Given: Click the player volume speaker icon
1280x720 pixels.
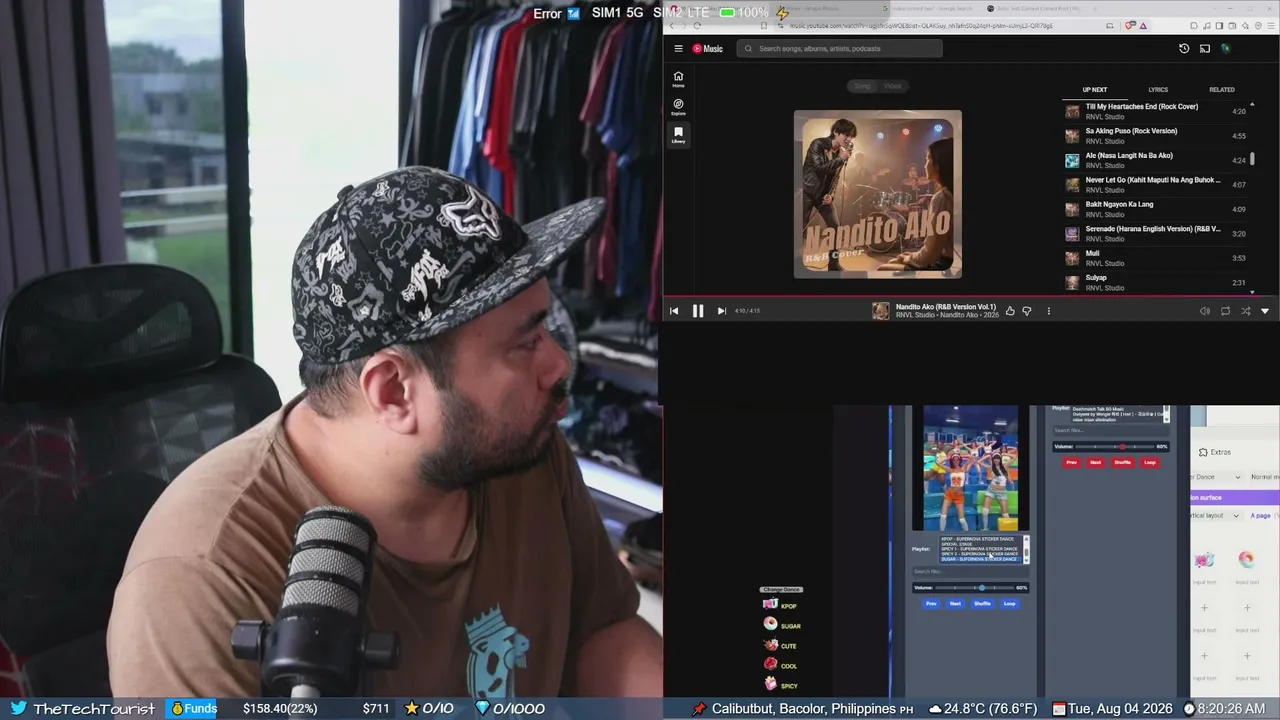Looking at the screenshot, I should tap(1205, 311).
